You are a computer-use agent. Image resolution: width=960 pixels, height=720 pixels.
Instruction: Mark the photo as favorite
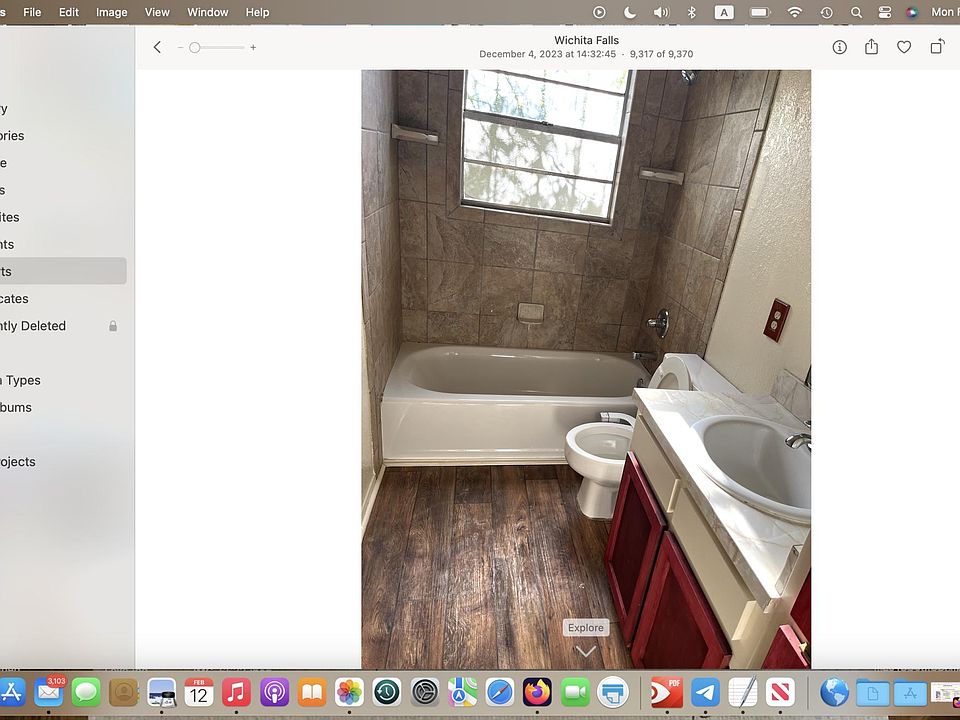(x=904, y=47)
